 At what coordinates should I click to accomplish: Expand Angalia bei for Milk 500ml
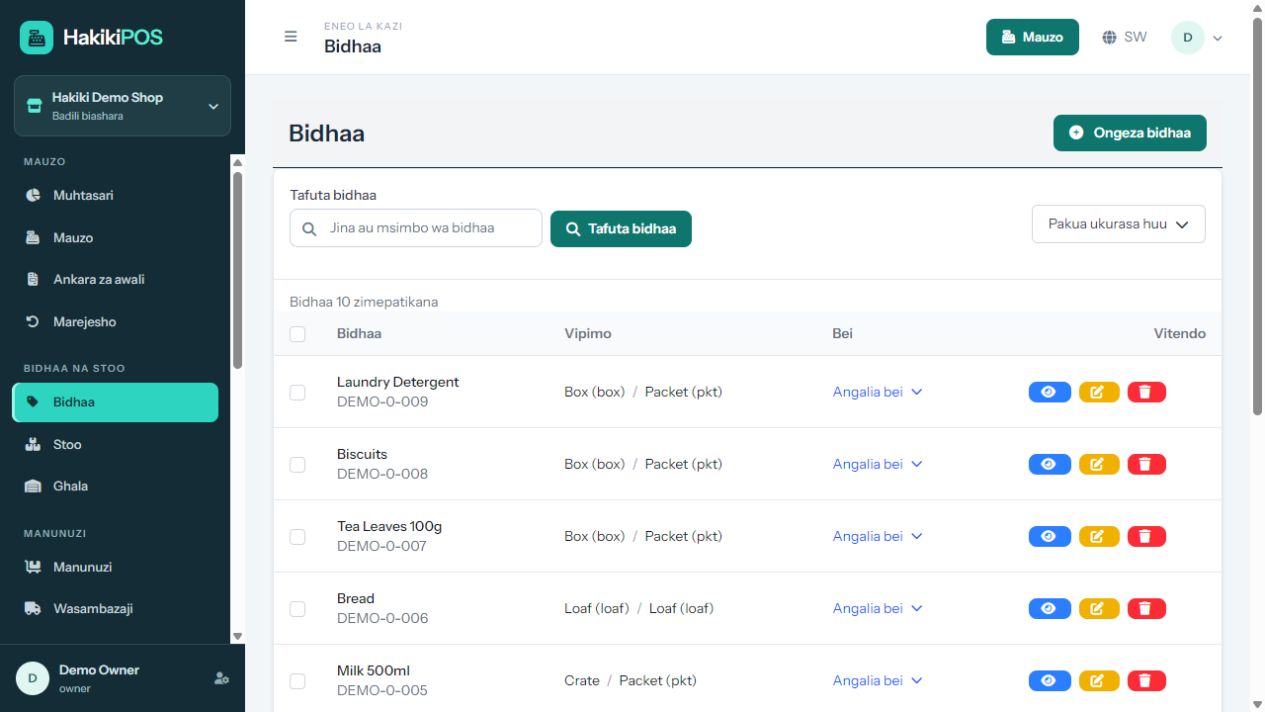pos(877,680)
